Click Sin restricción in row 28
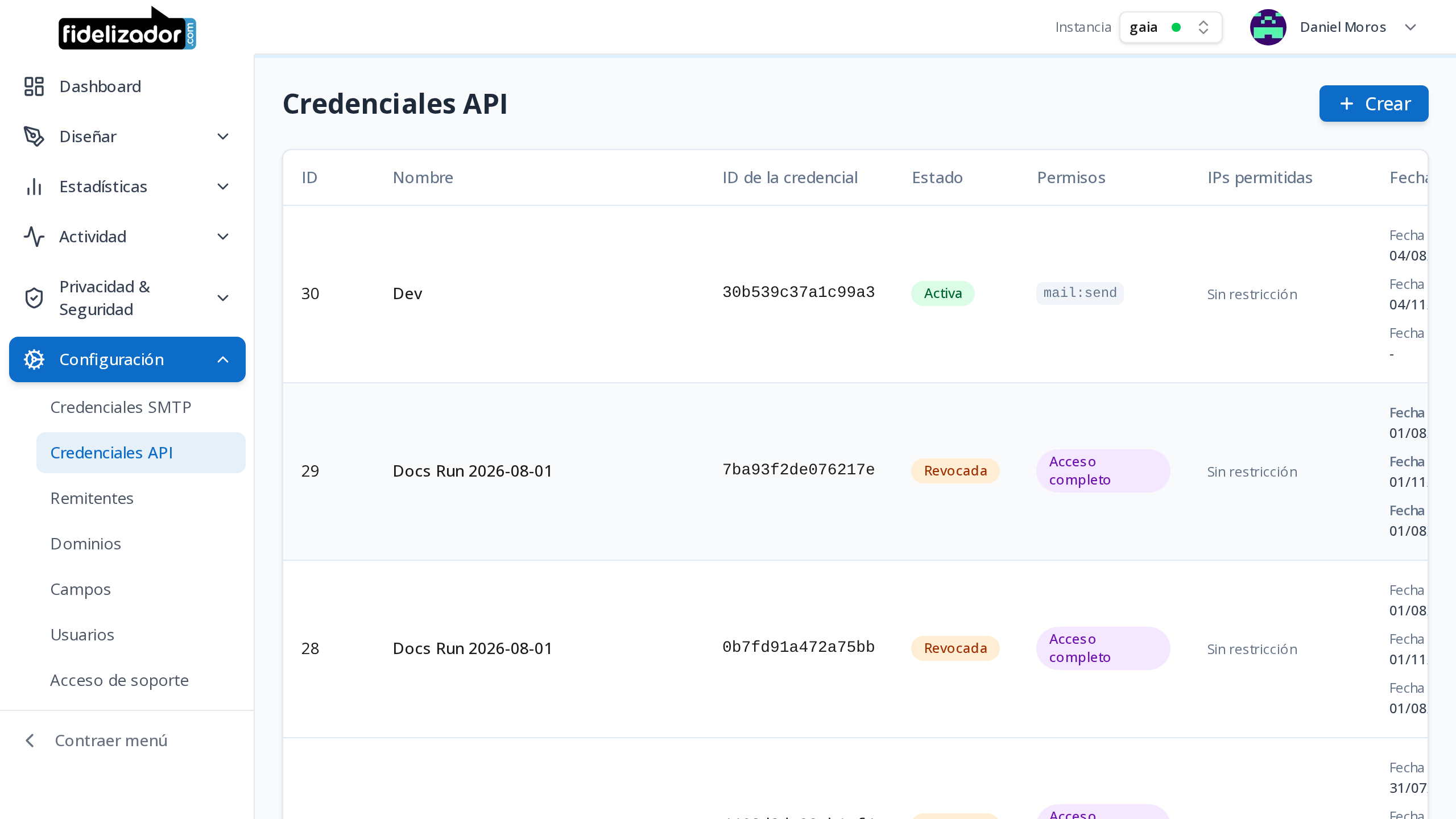Image resolution: width=1456 pixels, height=819 pixels. pyautogui.click(x=1252, y=649)
